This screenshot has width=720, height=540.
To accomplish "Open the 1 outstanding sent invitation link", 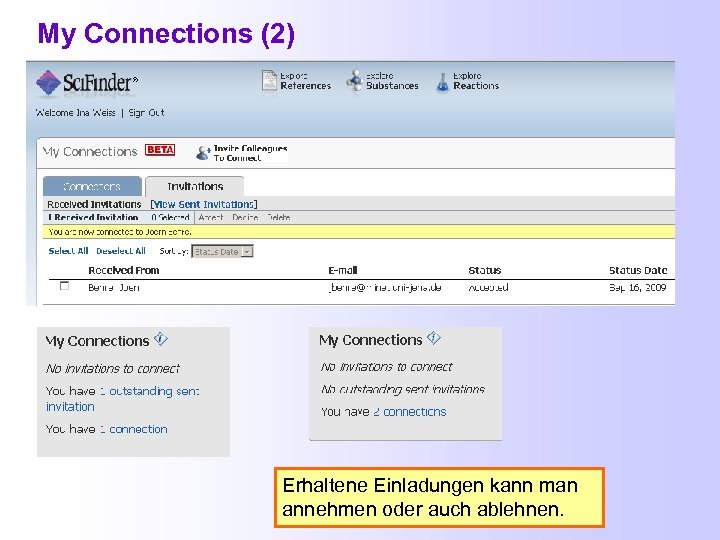I will (123, 399).
